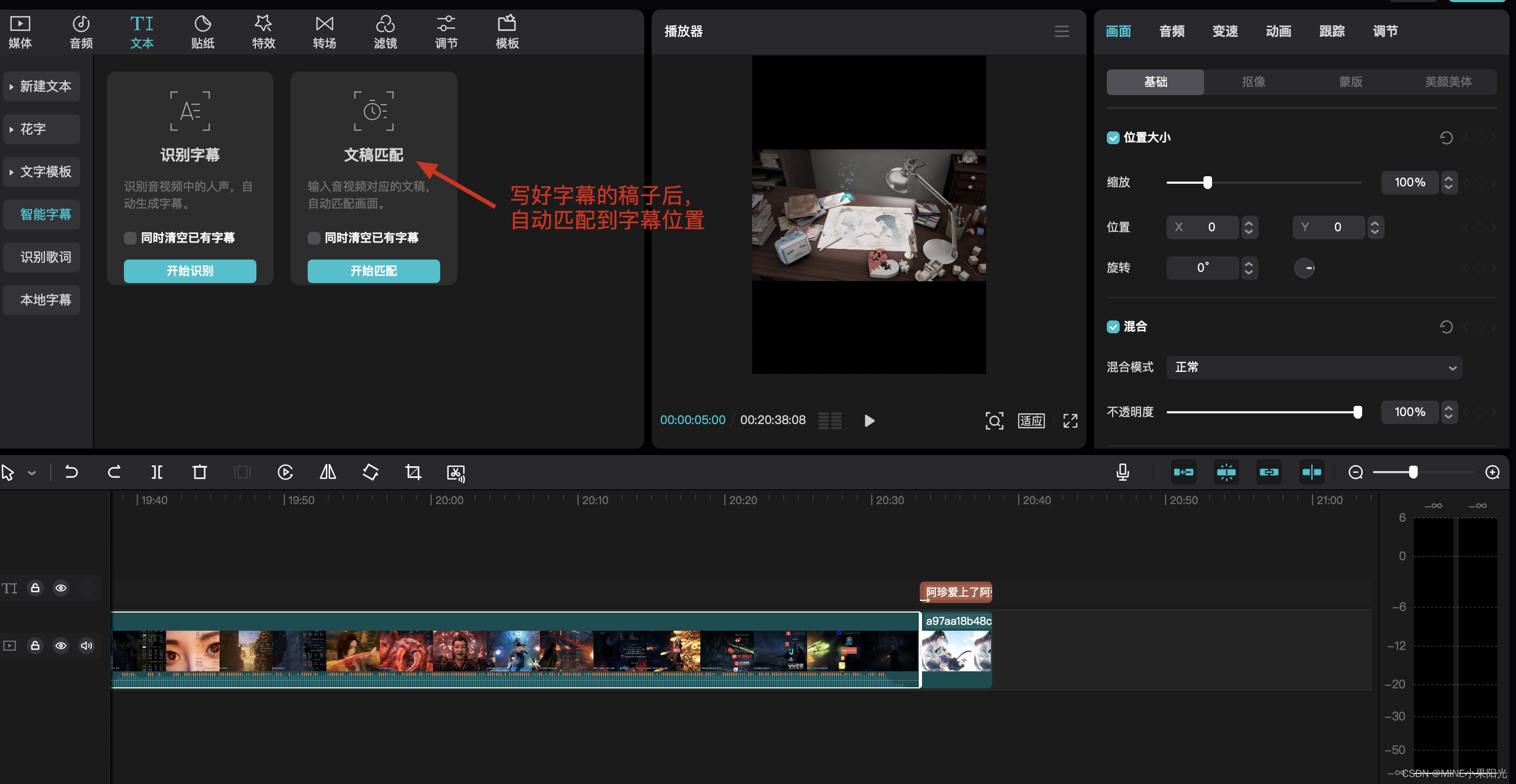Click the 开始识别 button

(190, 271)
